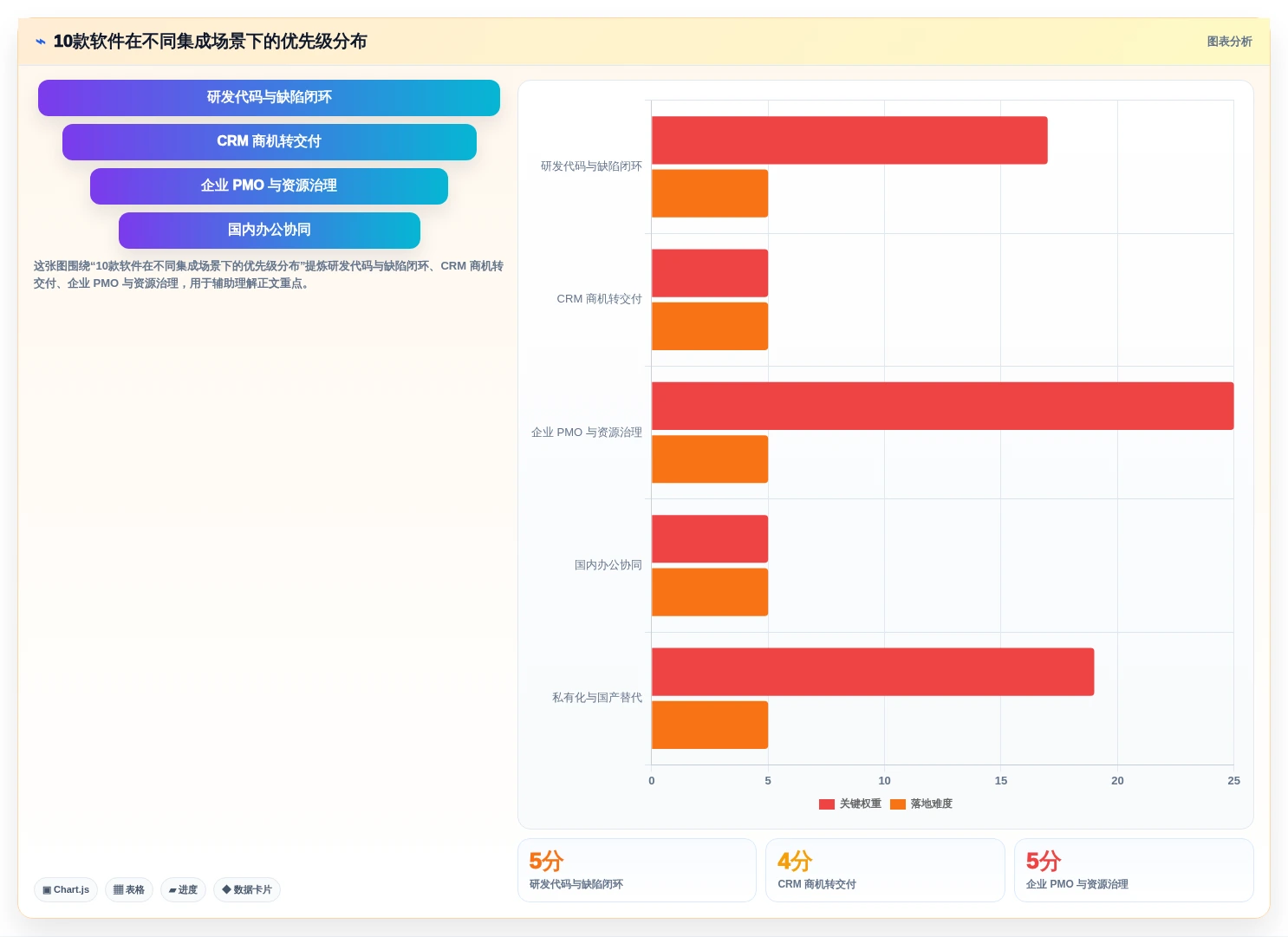Click the 进度 tag chip
The width and height of the screenshot is (1288, 937).
(183, 889)
